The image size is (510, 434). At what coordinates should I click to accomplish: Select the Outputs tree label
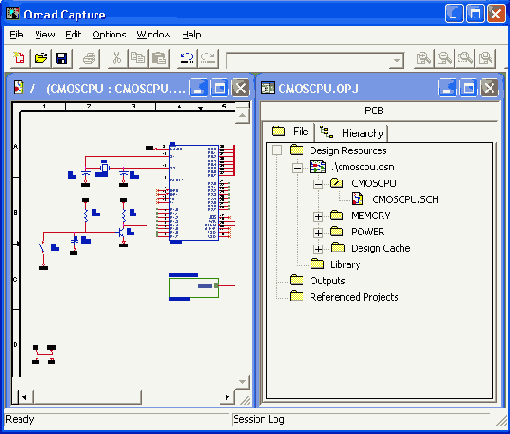(328, 281)
